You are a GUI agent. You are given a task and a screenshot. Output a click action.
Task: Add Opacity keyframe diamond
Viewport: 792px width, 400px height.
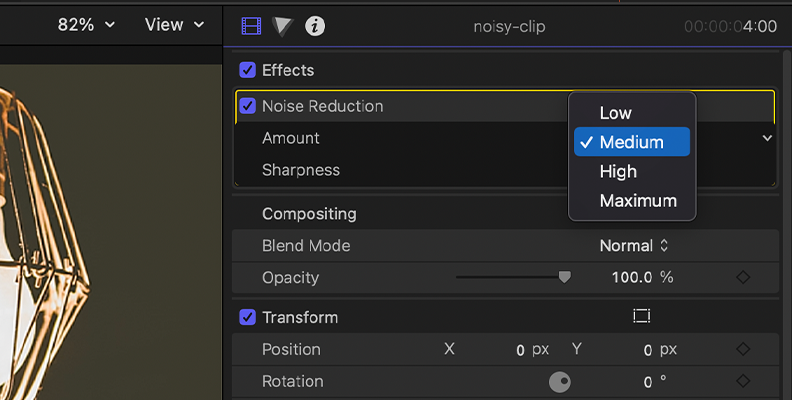click(743, 277)
